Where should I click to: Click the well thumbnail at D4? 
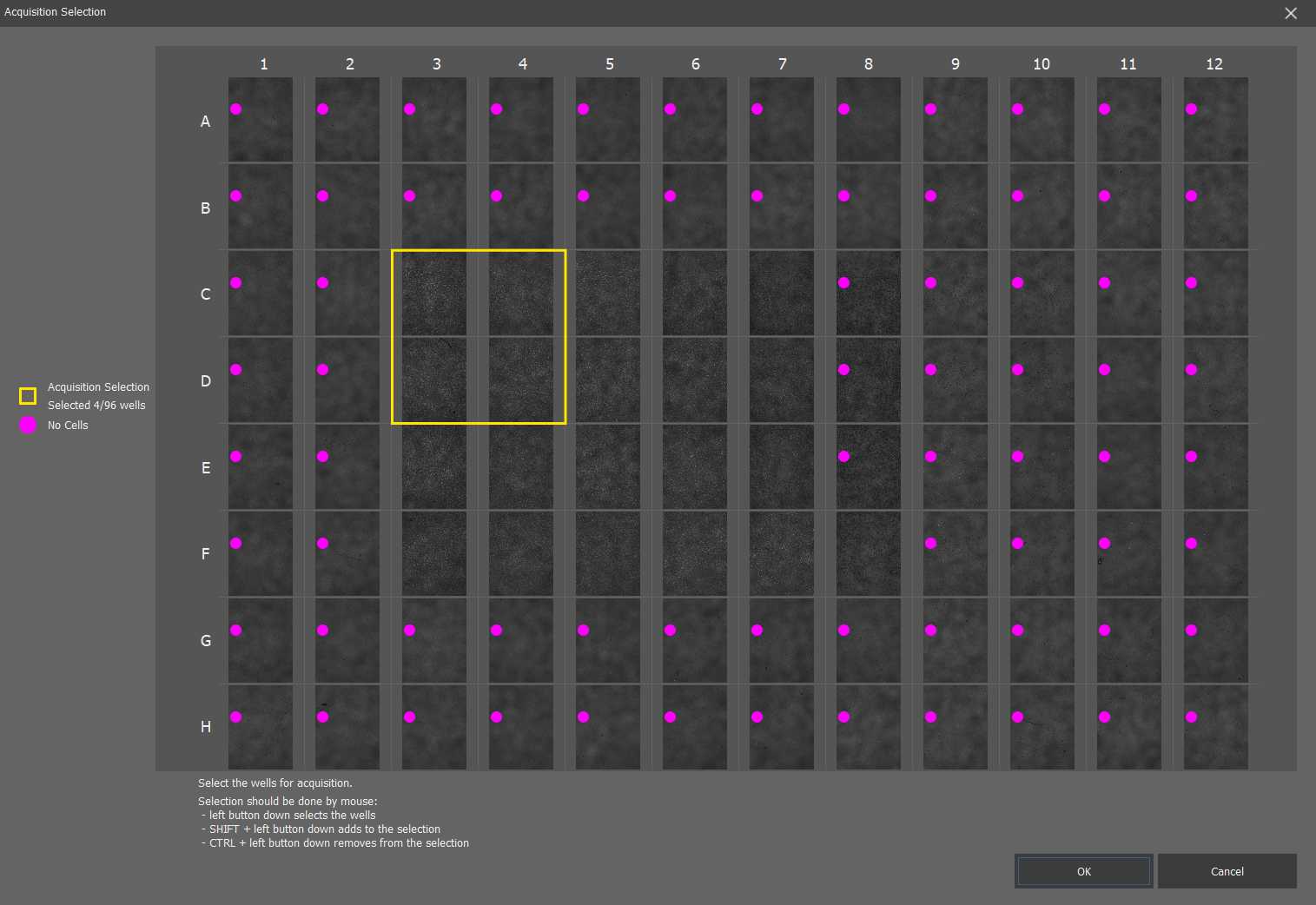521,380
